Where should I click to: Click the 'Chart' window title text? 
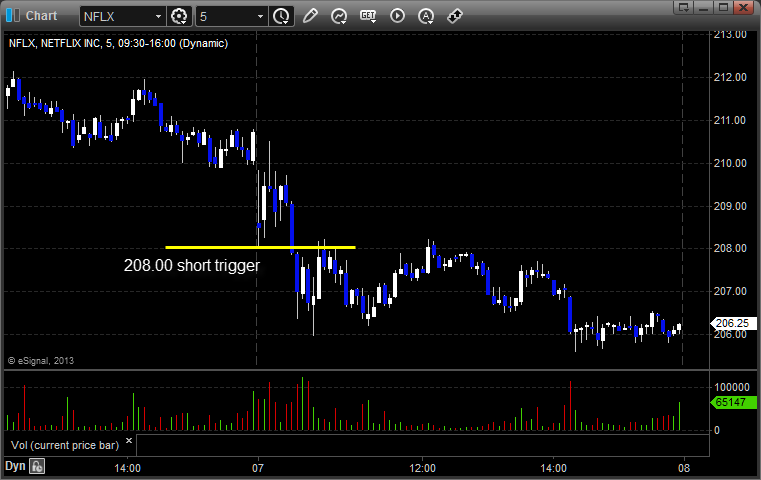[x=41, y=16]
